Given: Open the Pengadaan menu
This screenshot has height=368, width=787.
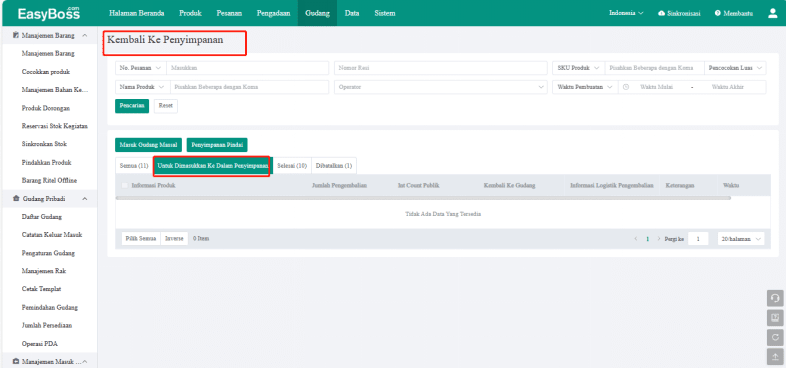Looking at the screenshot, I should [x=274, y=14].
